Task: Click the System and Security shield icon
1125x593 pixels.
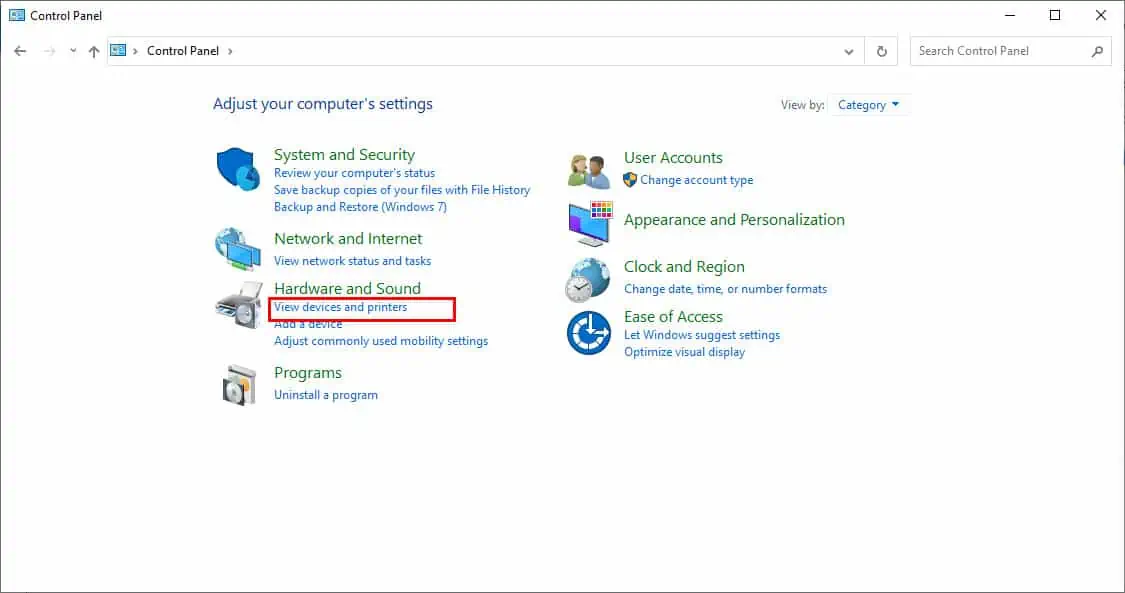Action: 238,168
